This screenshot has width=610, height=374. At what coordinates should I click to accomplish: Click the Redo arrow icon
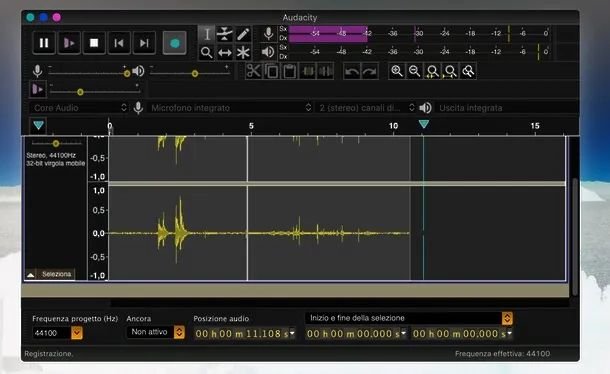click(370, 71)
